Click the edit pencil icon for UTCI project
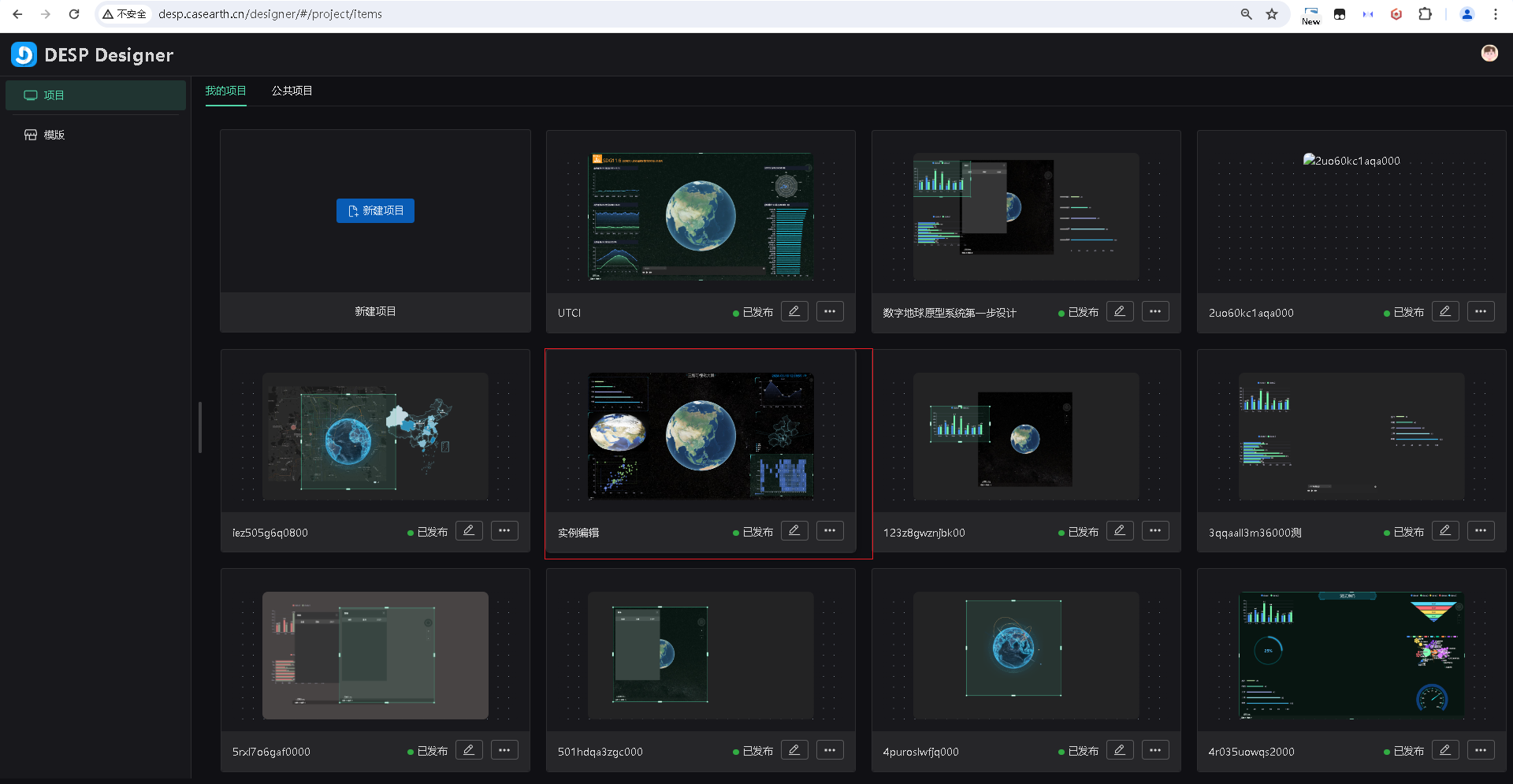Image resolution: width=1513 pixels, height=784 pixels. point(794,311)
